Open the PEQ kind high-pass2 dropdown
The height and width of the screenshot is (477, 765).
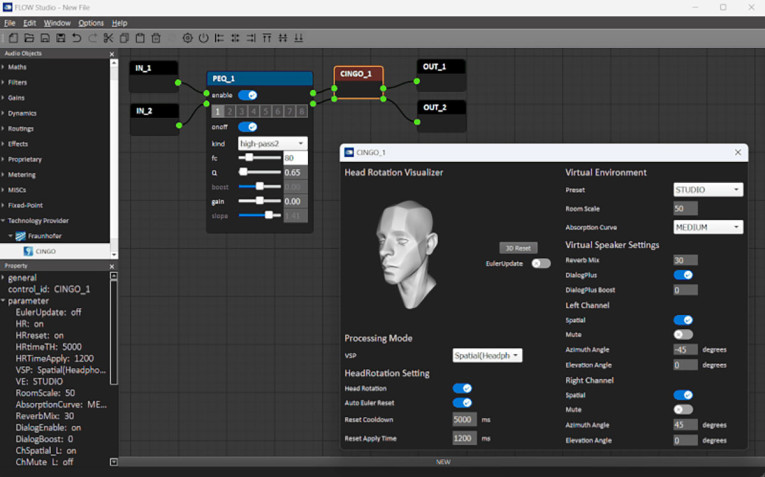click(271, 143)
